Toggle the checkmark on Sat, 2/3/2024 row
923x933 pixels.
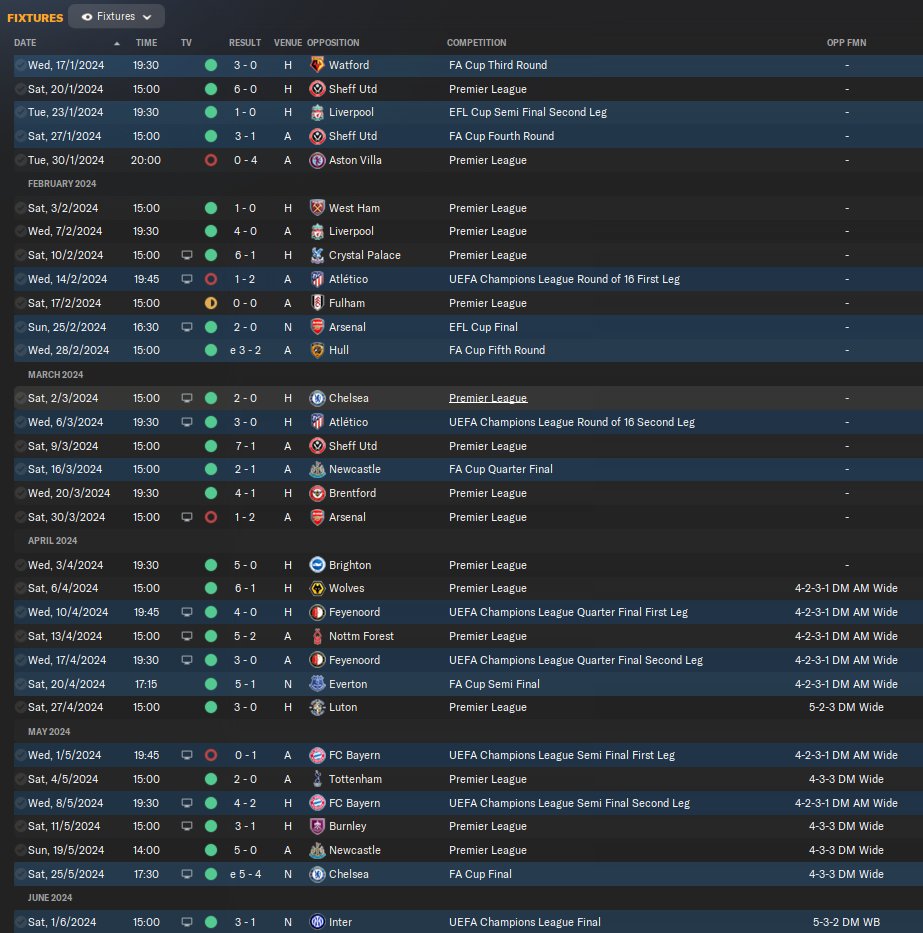coord(20,398)
